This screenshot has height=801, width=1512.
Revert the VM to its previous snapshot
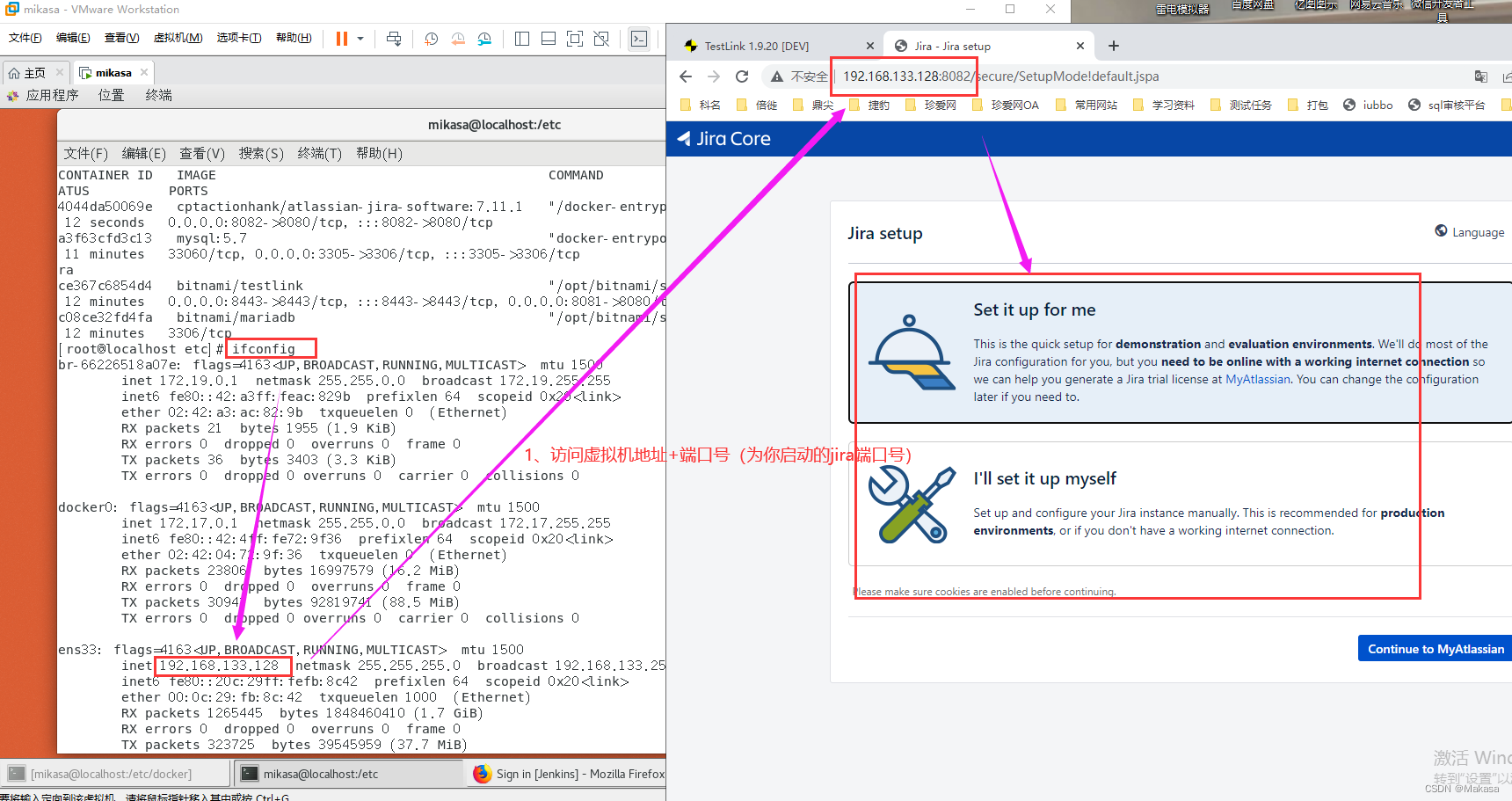tap(458, 39)
